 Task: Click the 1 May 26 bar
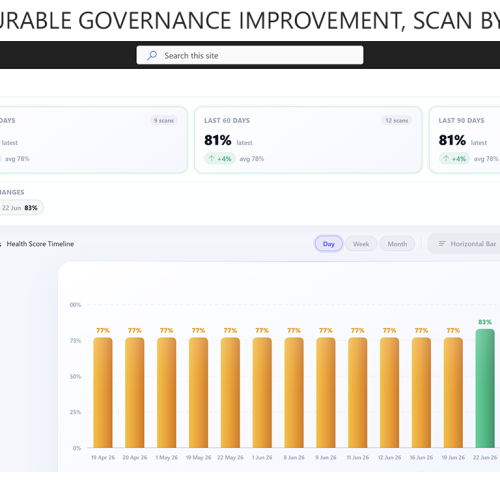pyautogui.click(x=167, y=392)
